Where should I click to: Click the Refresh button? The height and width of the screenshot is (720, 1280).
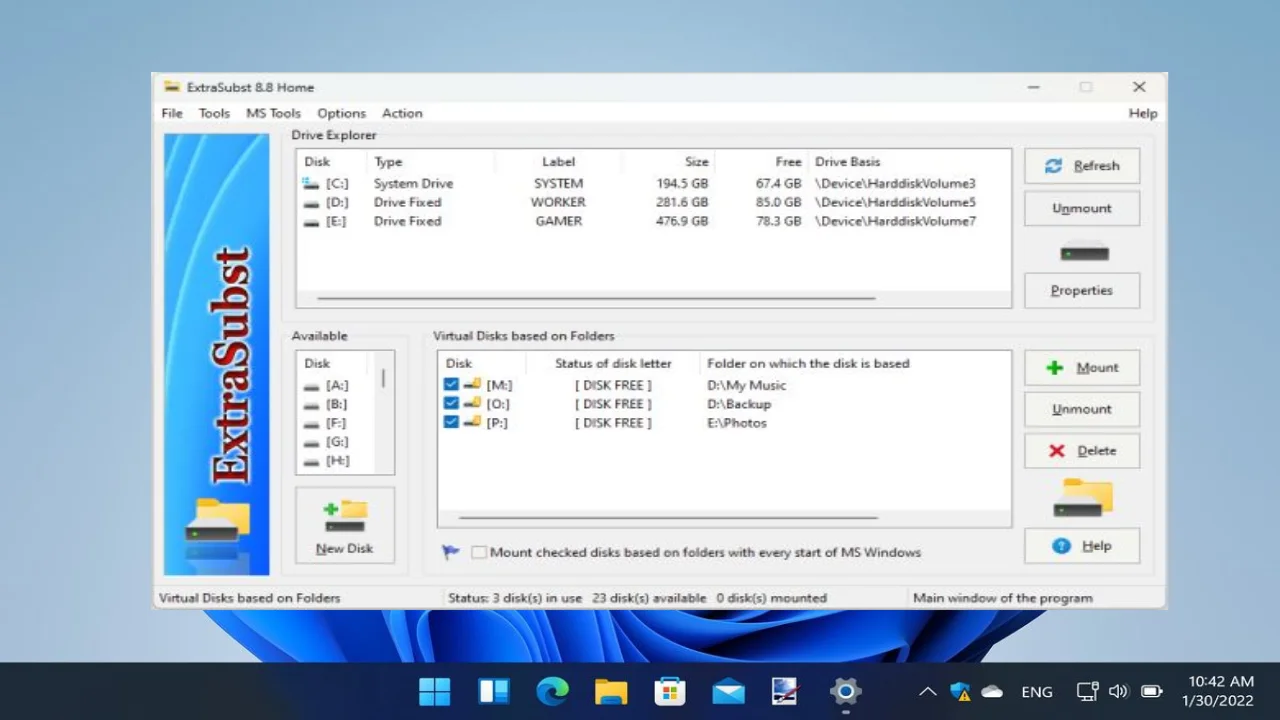(x=1082, y=166)
